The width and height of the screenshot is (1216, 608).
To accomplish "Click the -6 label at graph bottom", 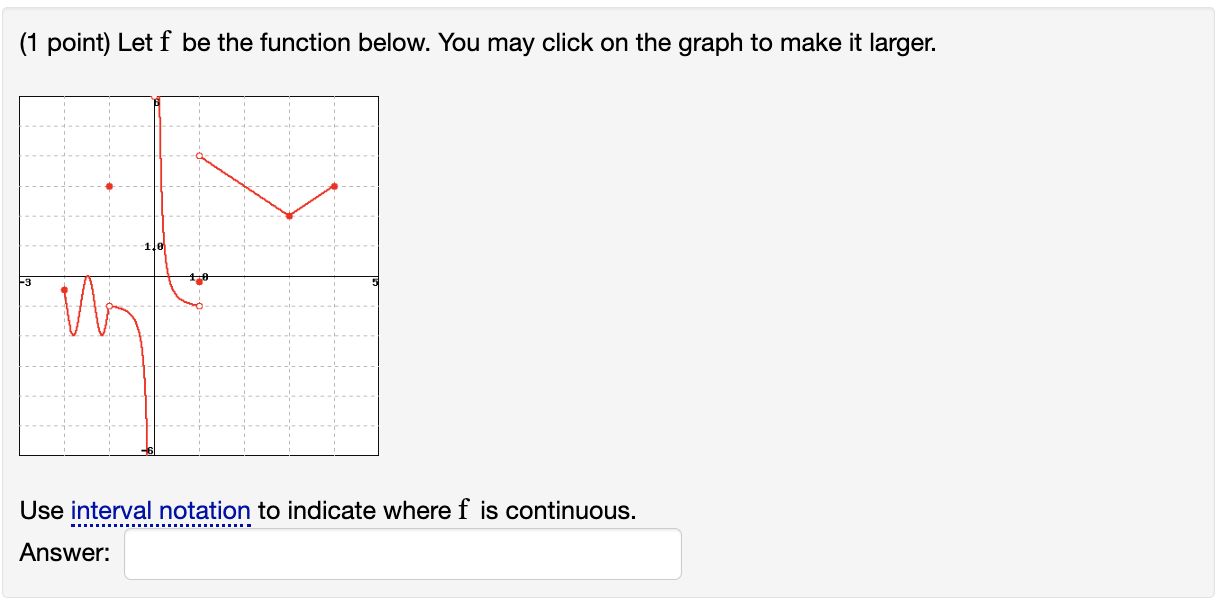I will click(148, 449).
